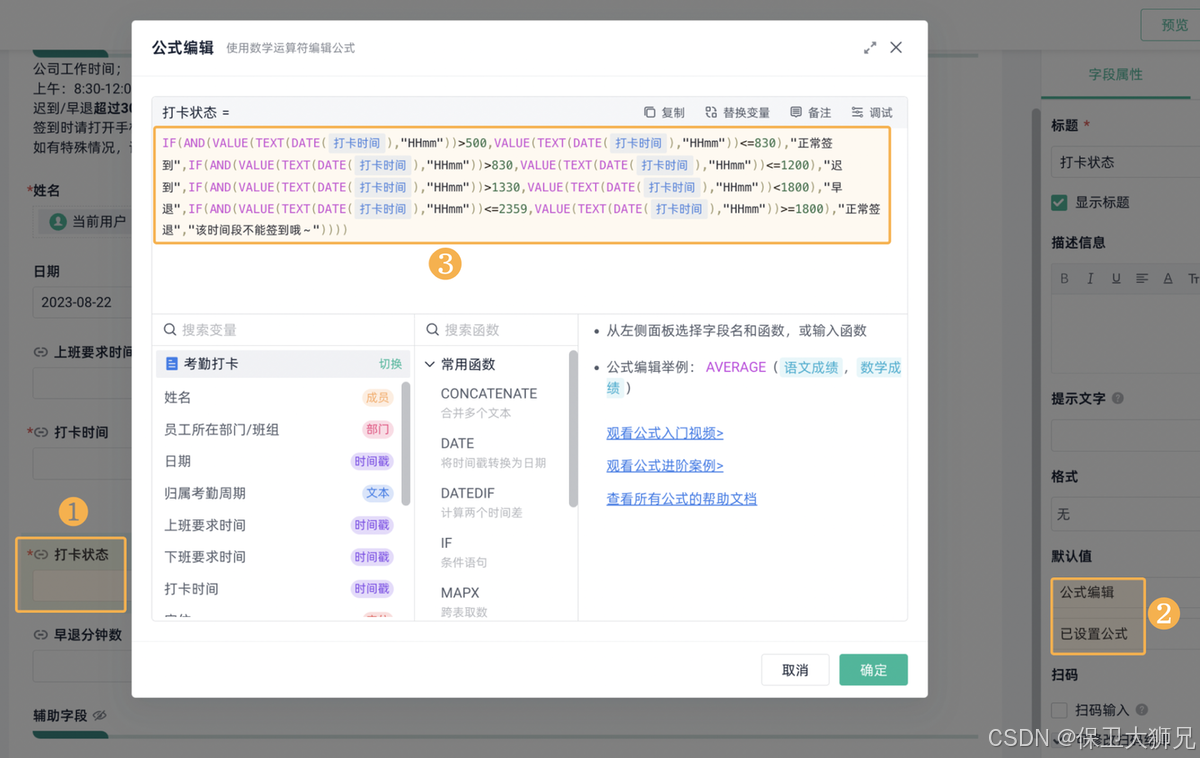Open 观看公式入门视频 link
This screenshot has height=758, width=1200.
665,433
